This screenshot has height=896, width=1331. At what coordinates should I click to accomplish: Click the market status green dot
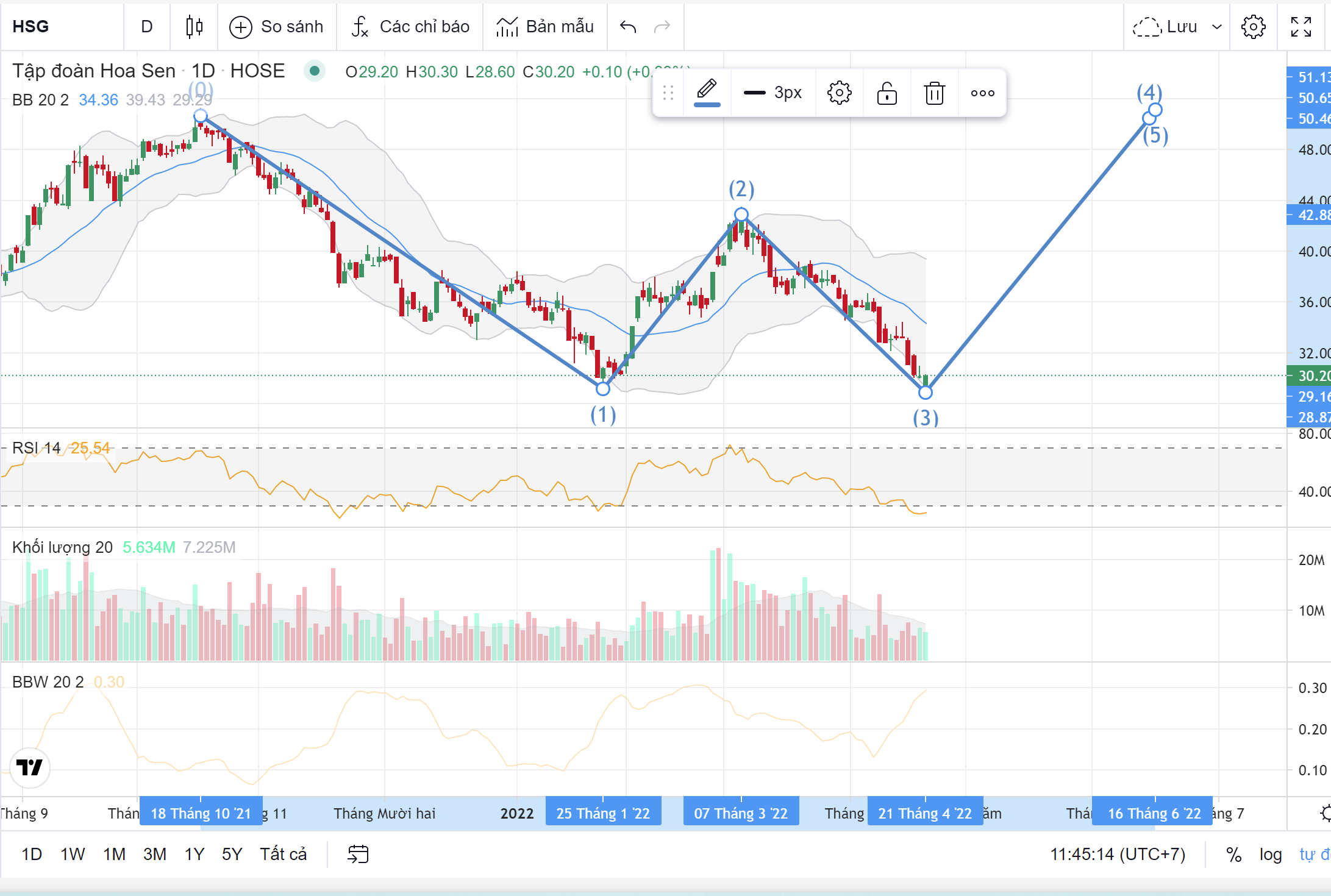(315, 71)
